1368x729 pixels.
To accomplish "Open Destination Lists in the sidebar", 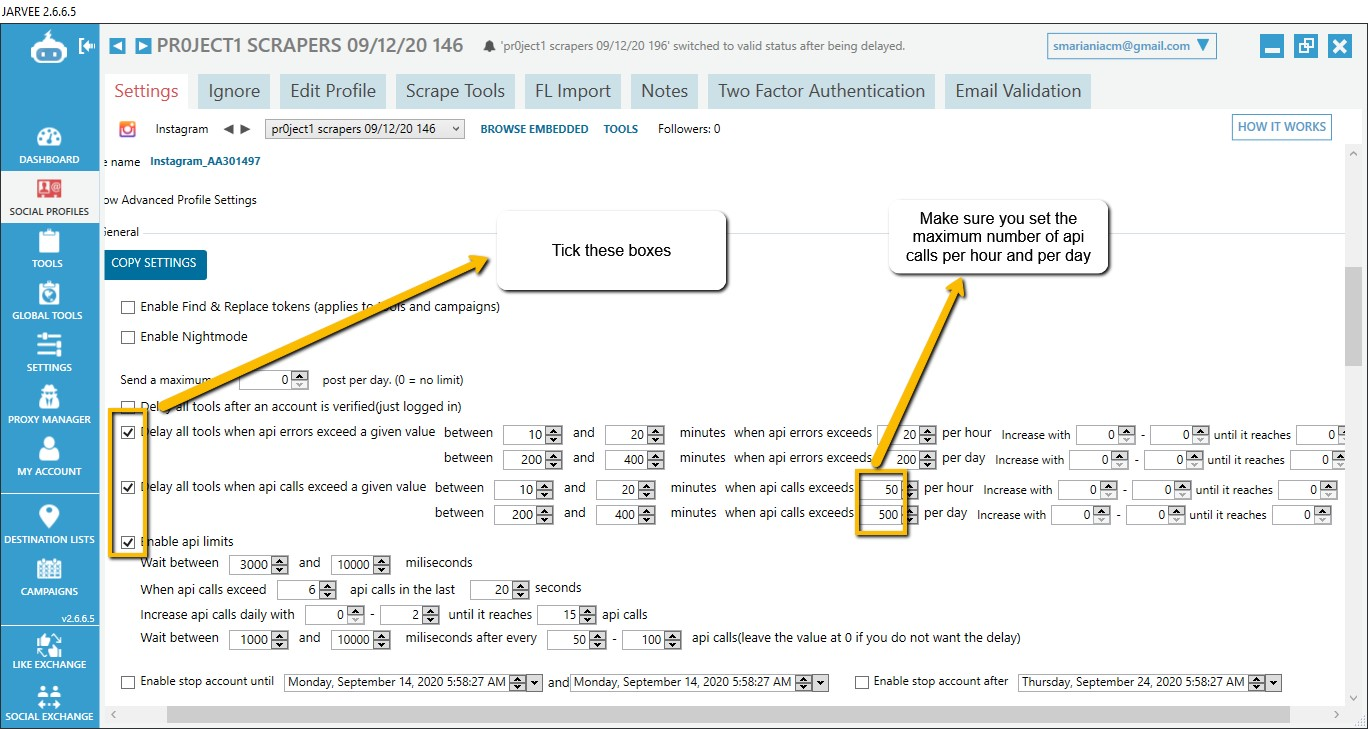I will click(x=49, y=524).
